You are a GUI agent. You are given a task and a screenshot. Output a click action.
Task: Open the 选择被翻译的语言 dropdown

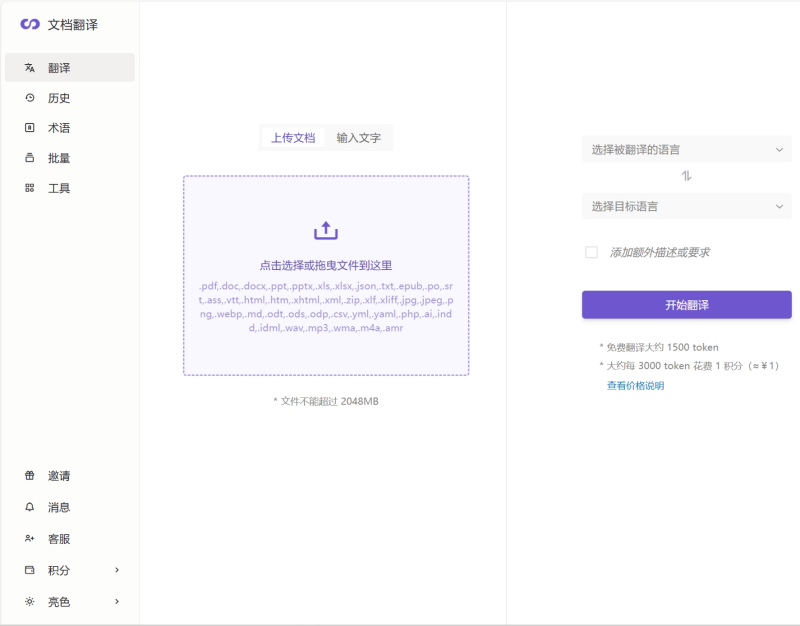click(686, 149)
